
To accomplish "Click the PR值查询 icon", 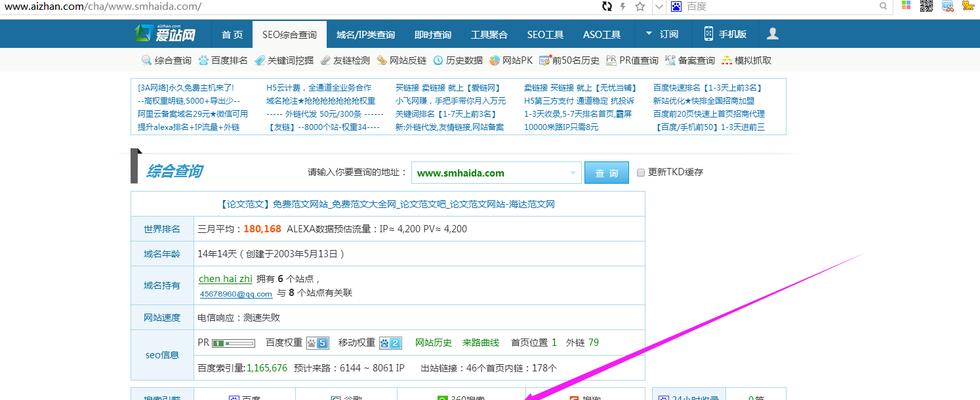I will point(611,61).
